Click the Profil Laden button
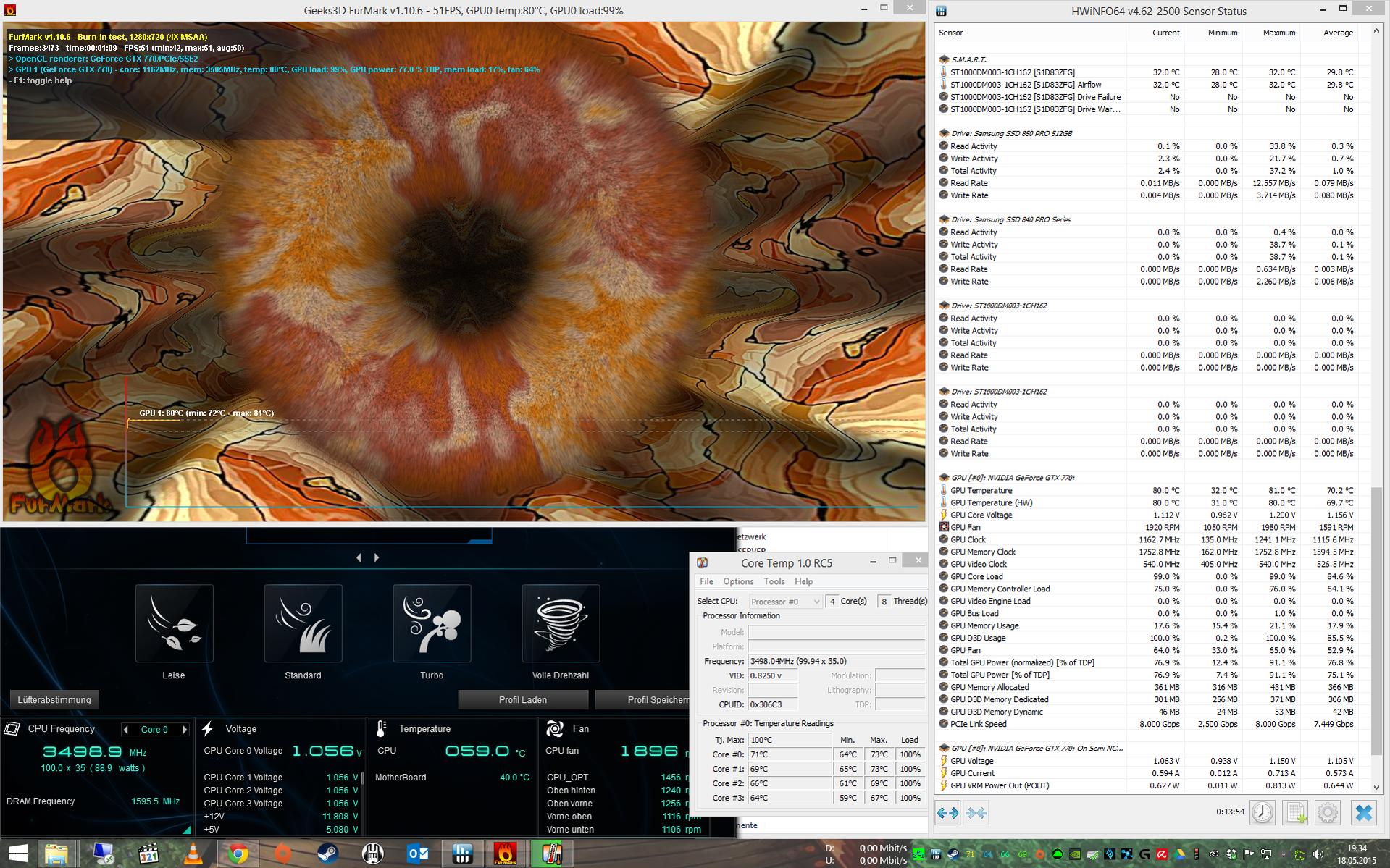Image resolution: width=1390 pixels, height=868 pixels. [523, 700]
